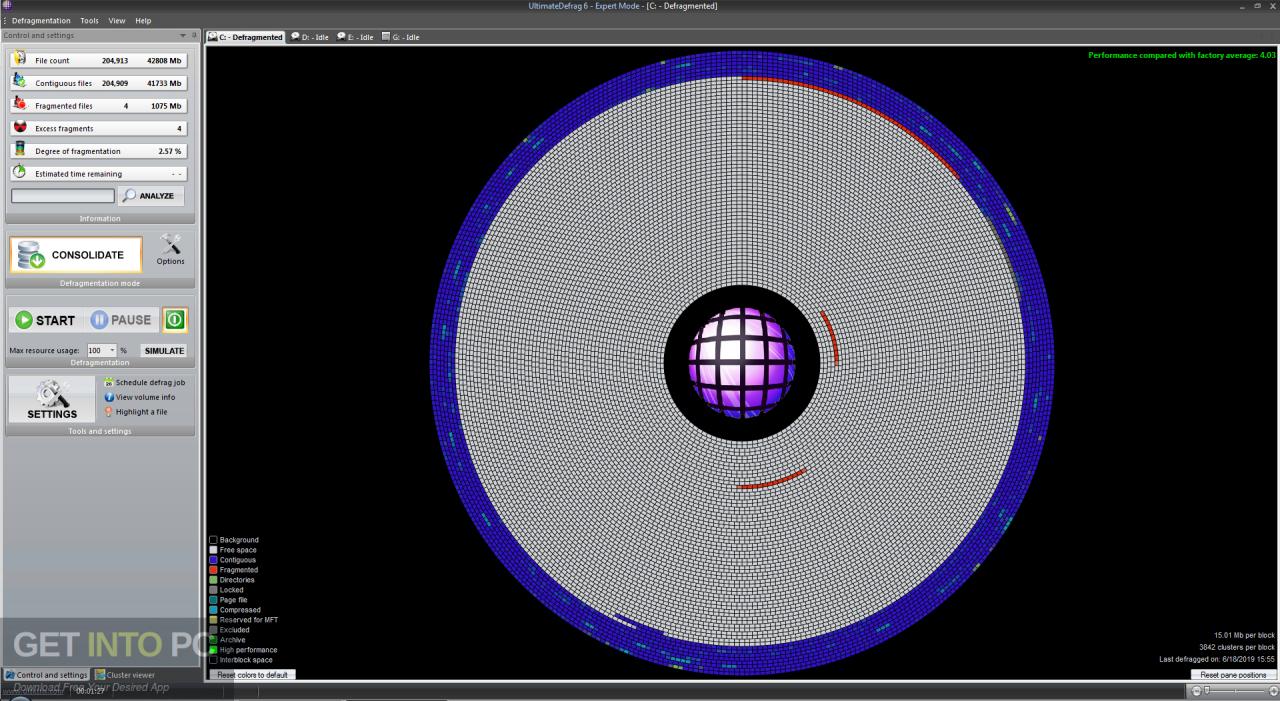Click the Page file color swatch
This screenshot has height=701, width=1280.
click(x=213, y=600)
